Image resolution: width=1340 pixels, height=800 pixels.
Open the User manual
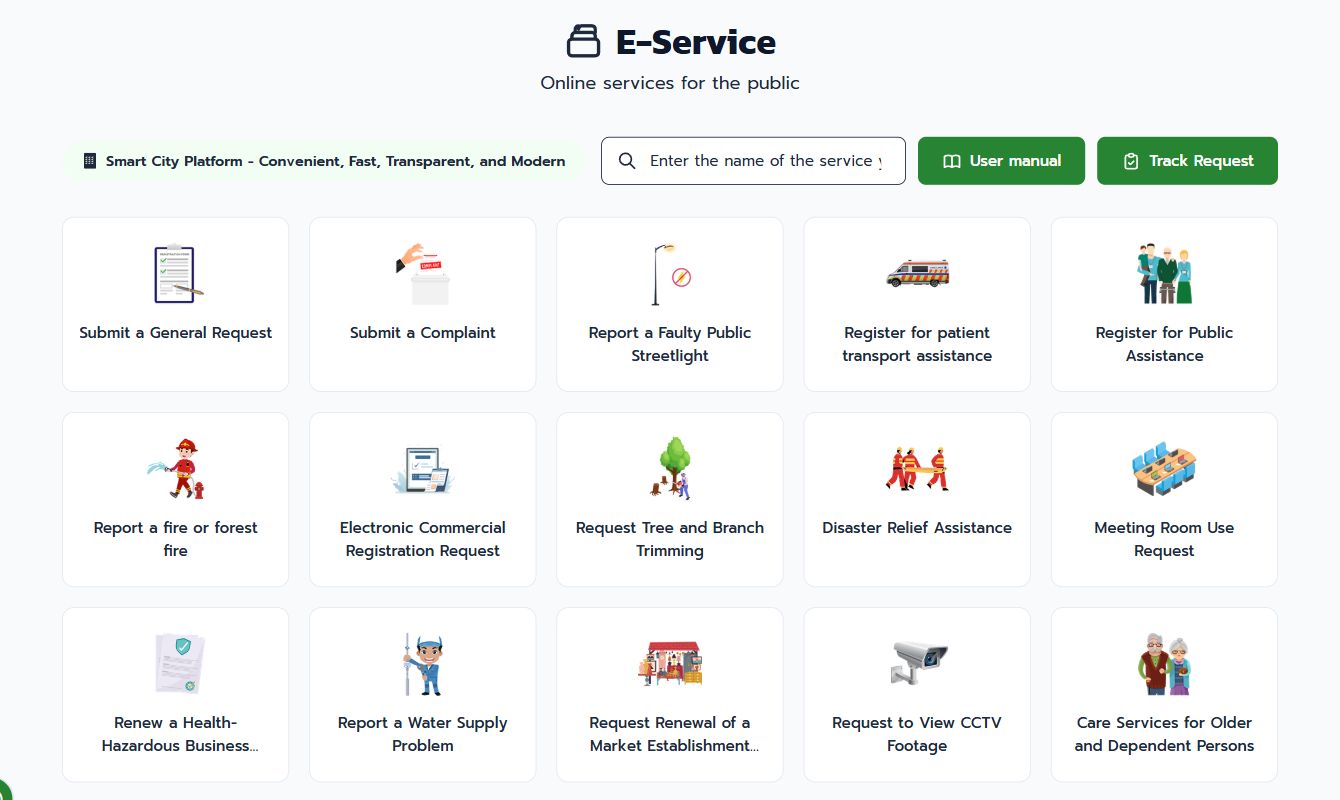tap(1001, 161)
